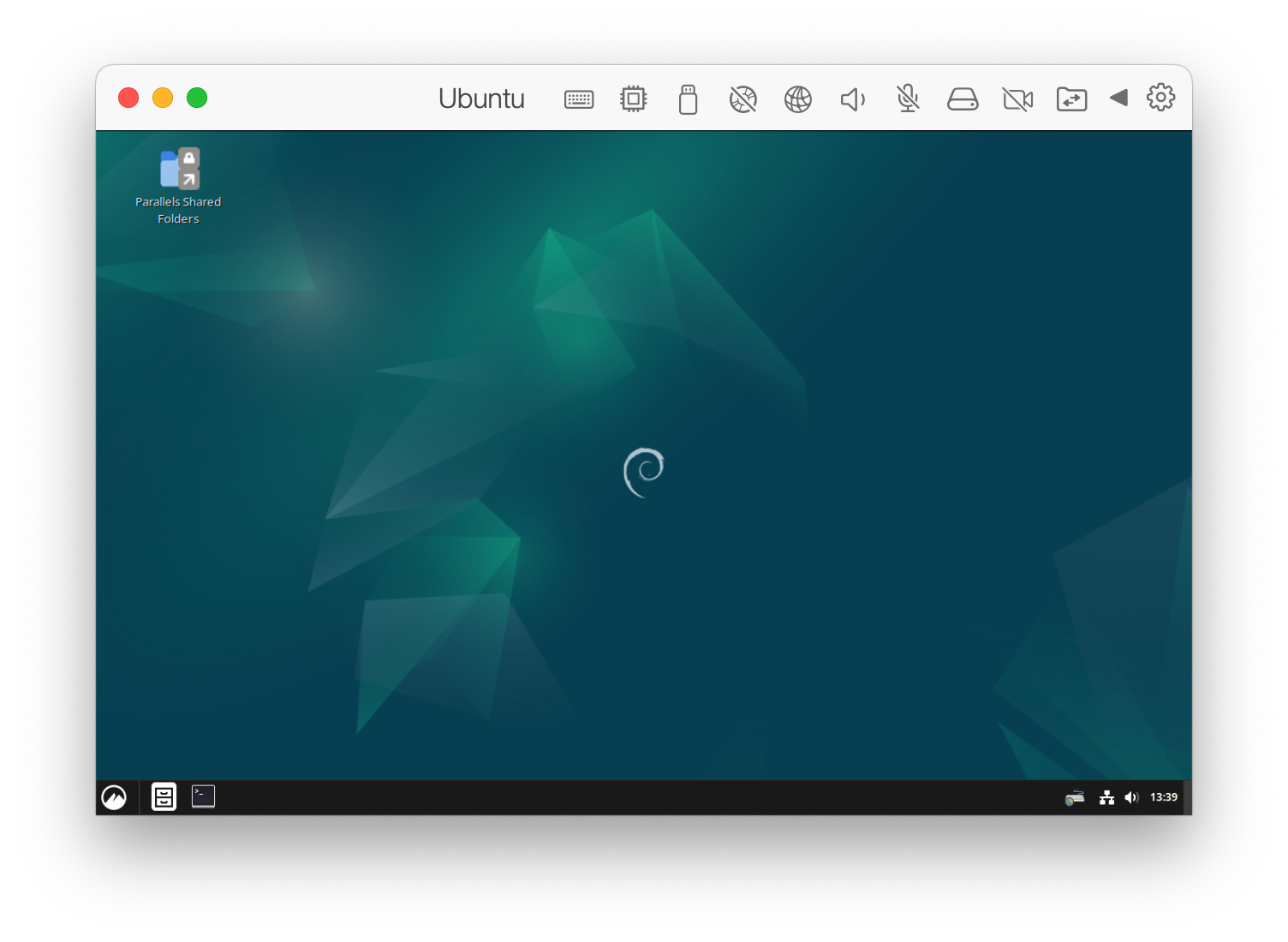The width and height of the screenshot is (1288, 942).
Task: Open the application menu in the panel
Action: click(114, 797)
